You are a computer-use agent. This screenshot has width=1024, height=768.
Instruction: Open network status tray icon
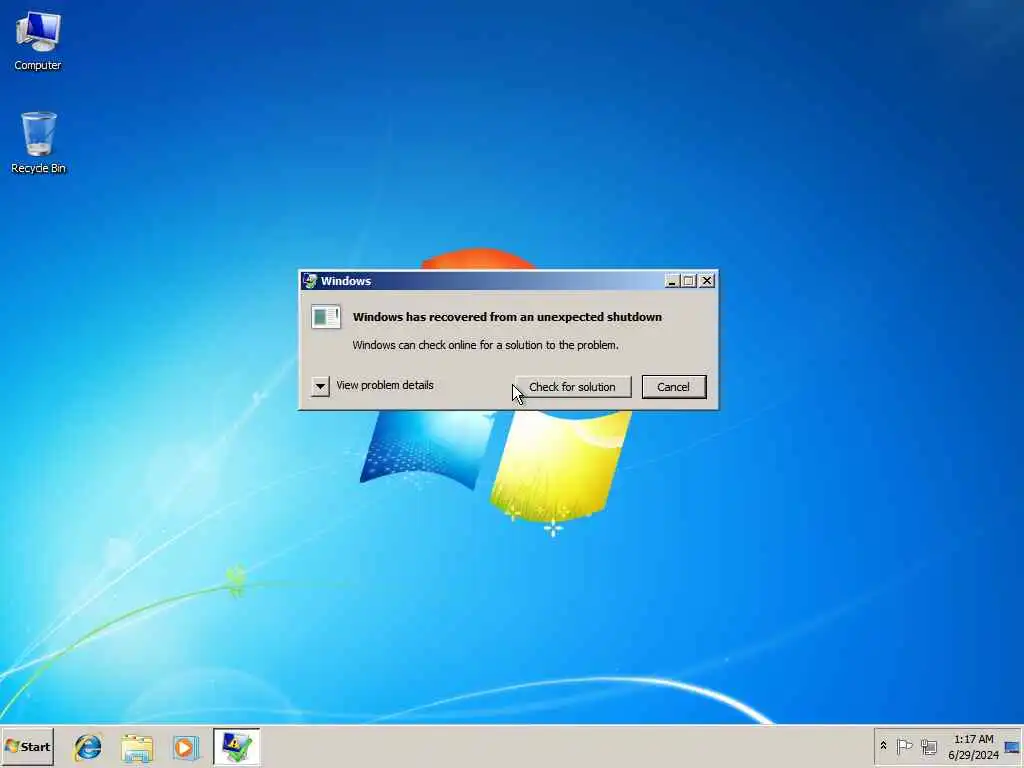tap(929, 746)
